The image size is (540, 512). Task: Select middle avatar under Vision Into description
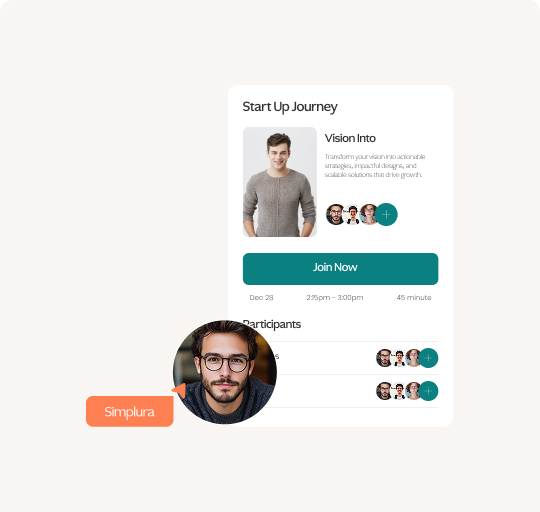352,215
